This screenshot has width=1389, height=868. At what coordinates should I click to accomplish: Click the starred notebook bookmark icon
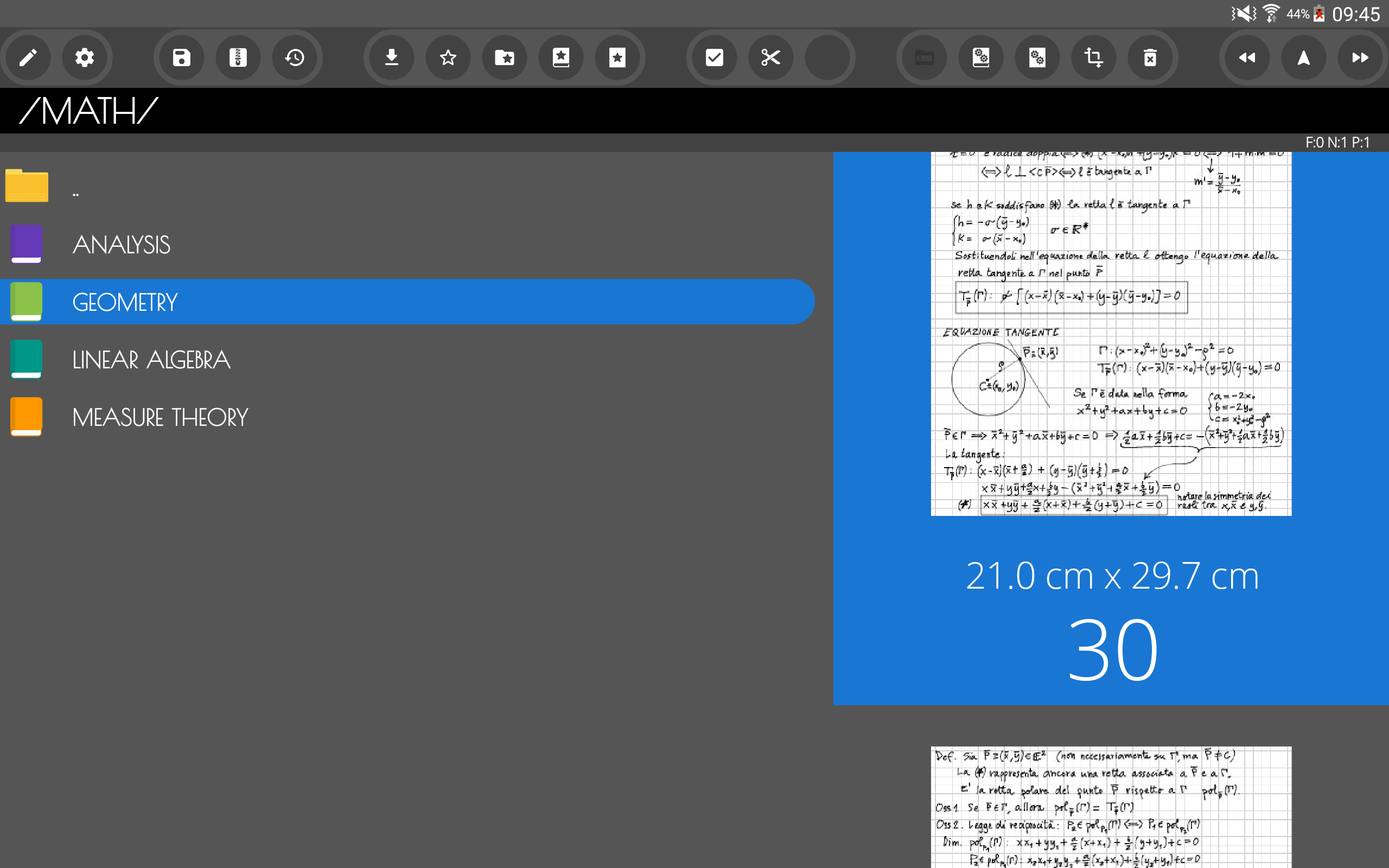pyautogui.click(x=561, y=58)
